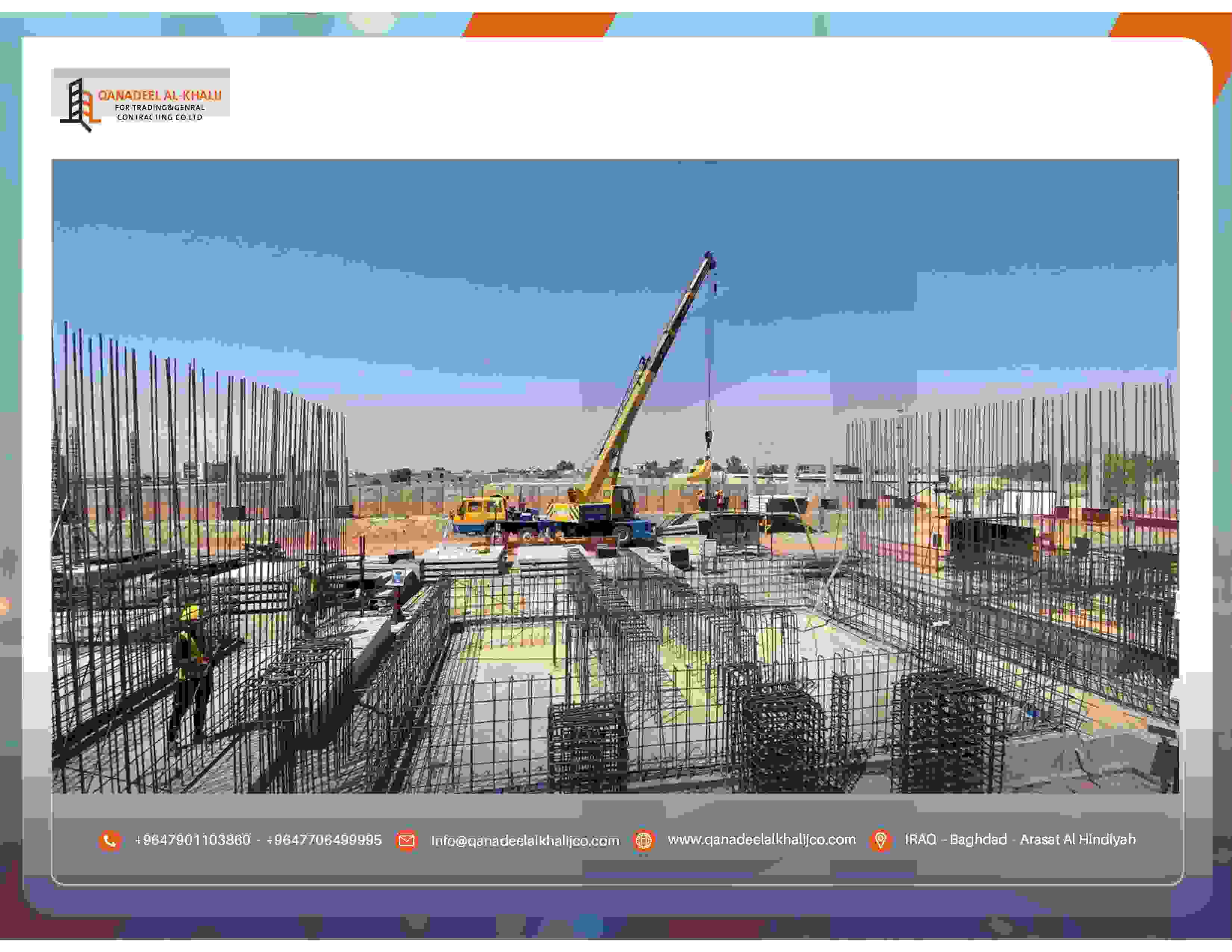
Task: Click 'CONTRACTING CO.LTD' text in logo
Action: click(160, 117)
